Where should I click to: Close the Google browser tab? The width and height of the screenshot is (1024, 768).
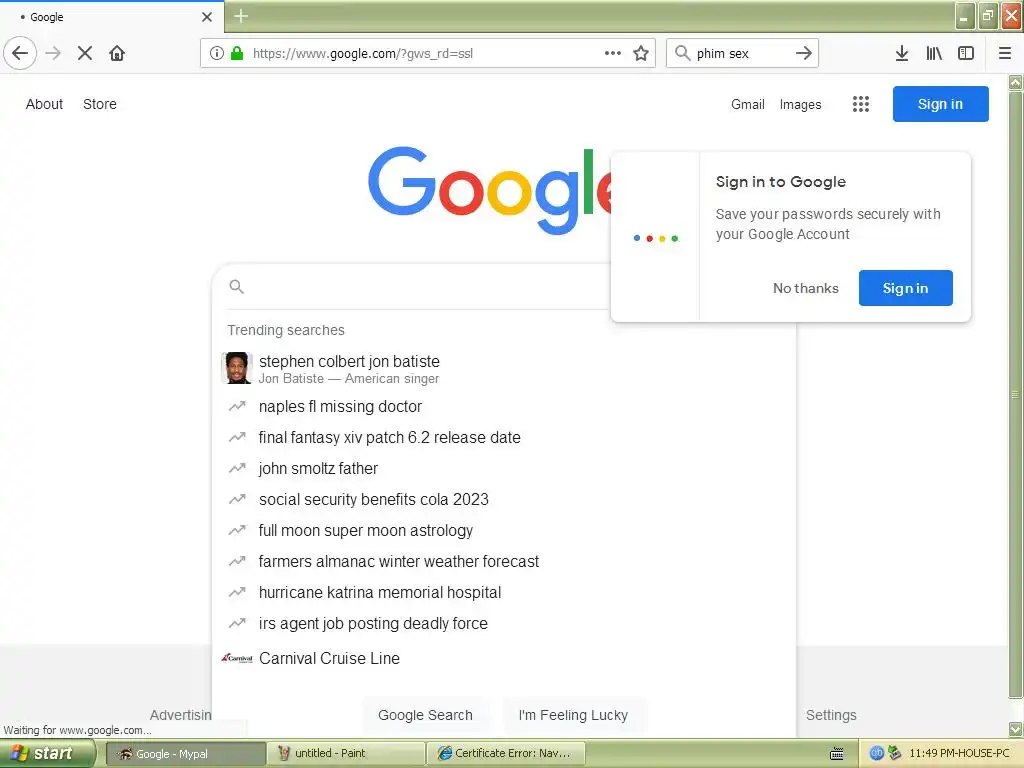(x=207, y=17)
